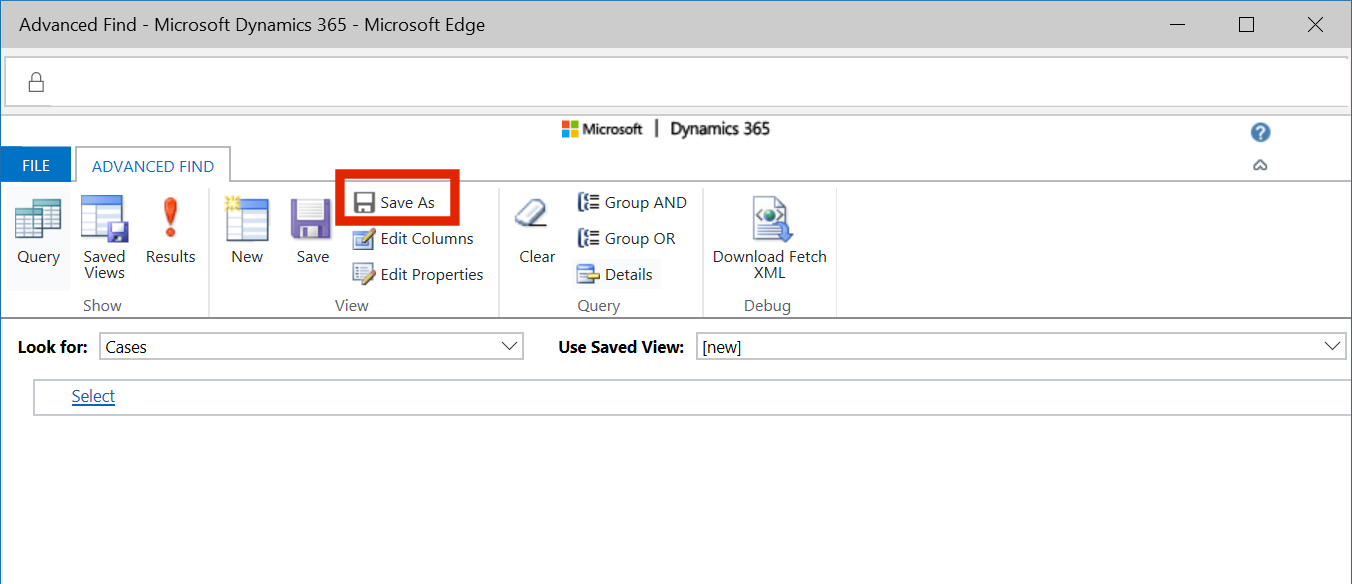Click the lock icon in address bar
Image resolution: width=1352 pixels, height=584 pixels.
36,82
